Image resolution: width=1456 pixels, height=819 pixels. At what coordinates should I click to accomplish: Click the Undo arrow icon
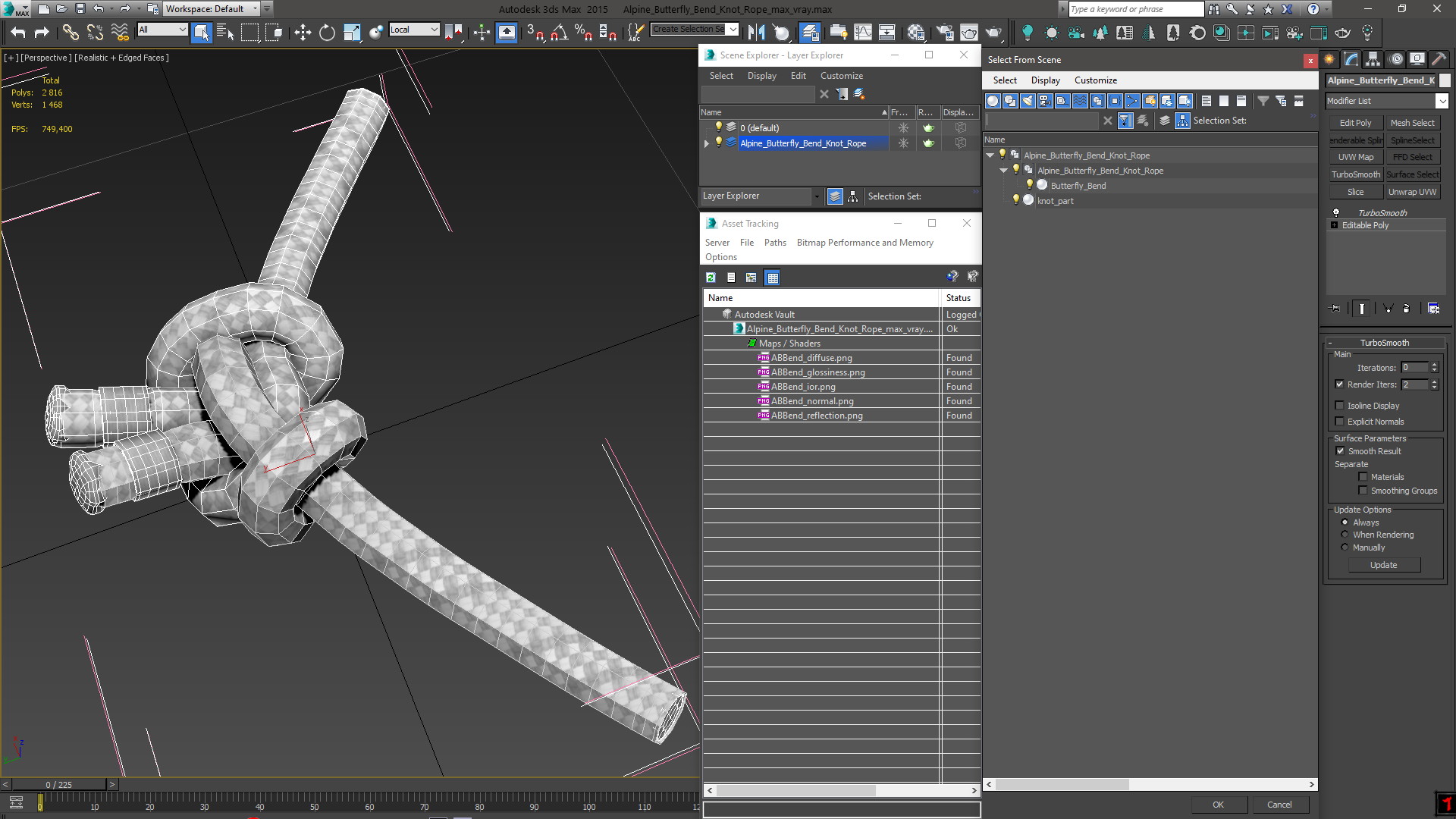click(18, 32)
